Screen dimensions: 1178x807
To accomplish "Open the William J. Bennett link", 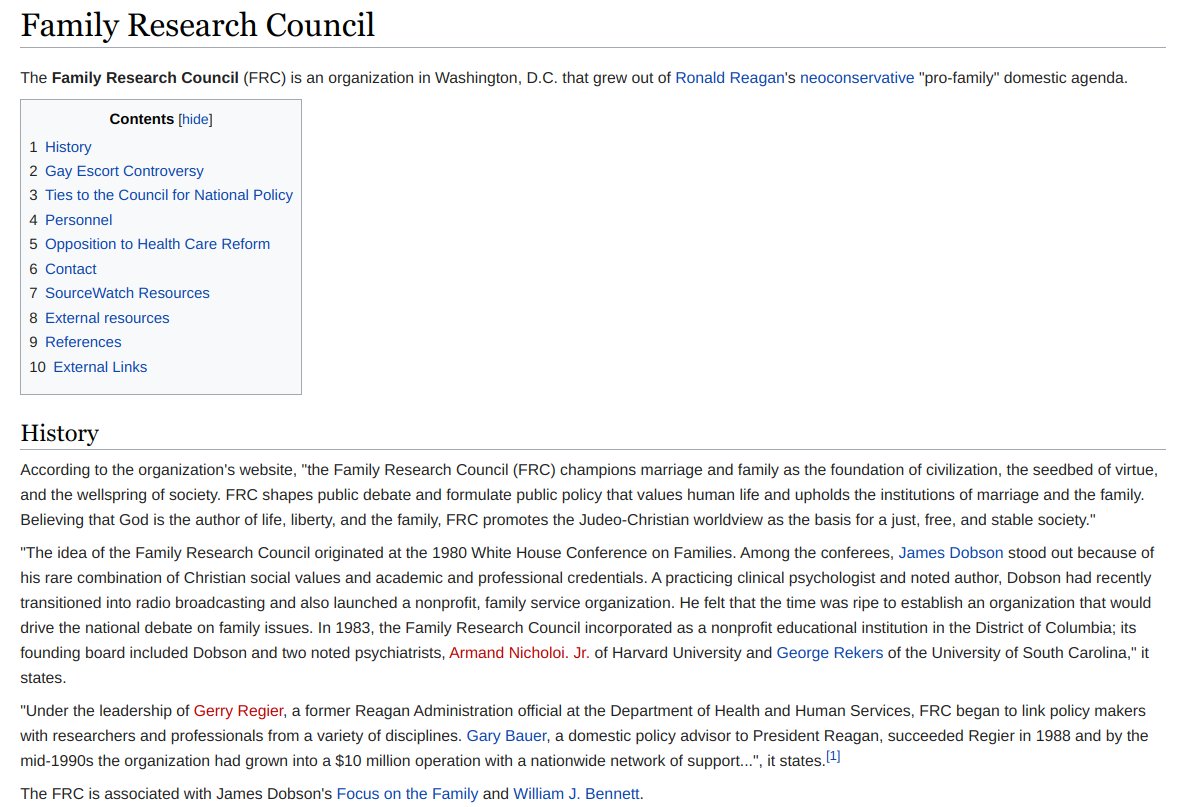I will tap(576, 794).
